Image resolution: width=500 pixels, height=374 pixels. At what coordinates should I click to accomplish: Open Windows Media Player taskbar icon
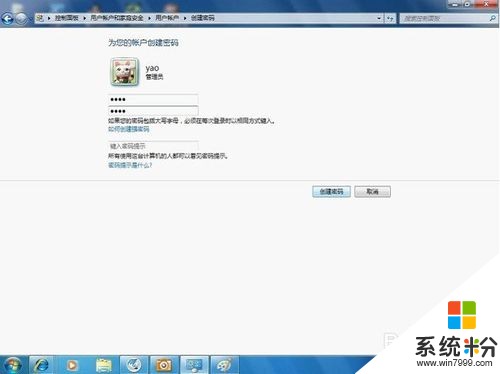(72, 366)
